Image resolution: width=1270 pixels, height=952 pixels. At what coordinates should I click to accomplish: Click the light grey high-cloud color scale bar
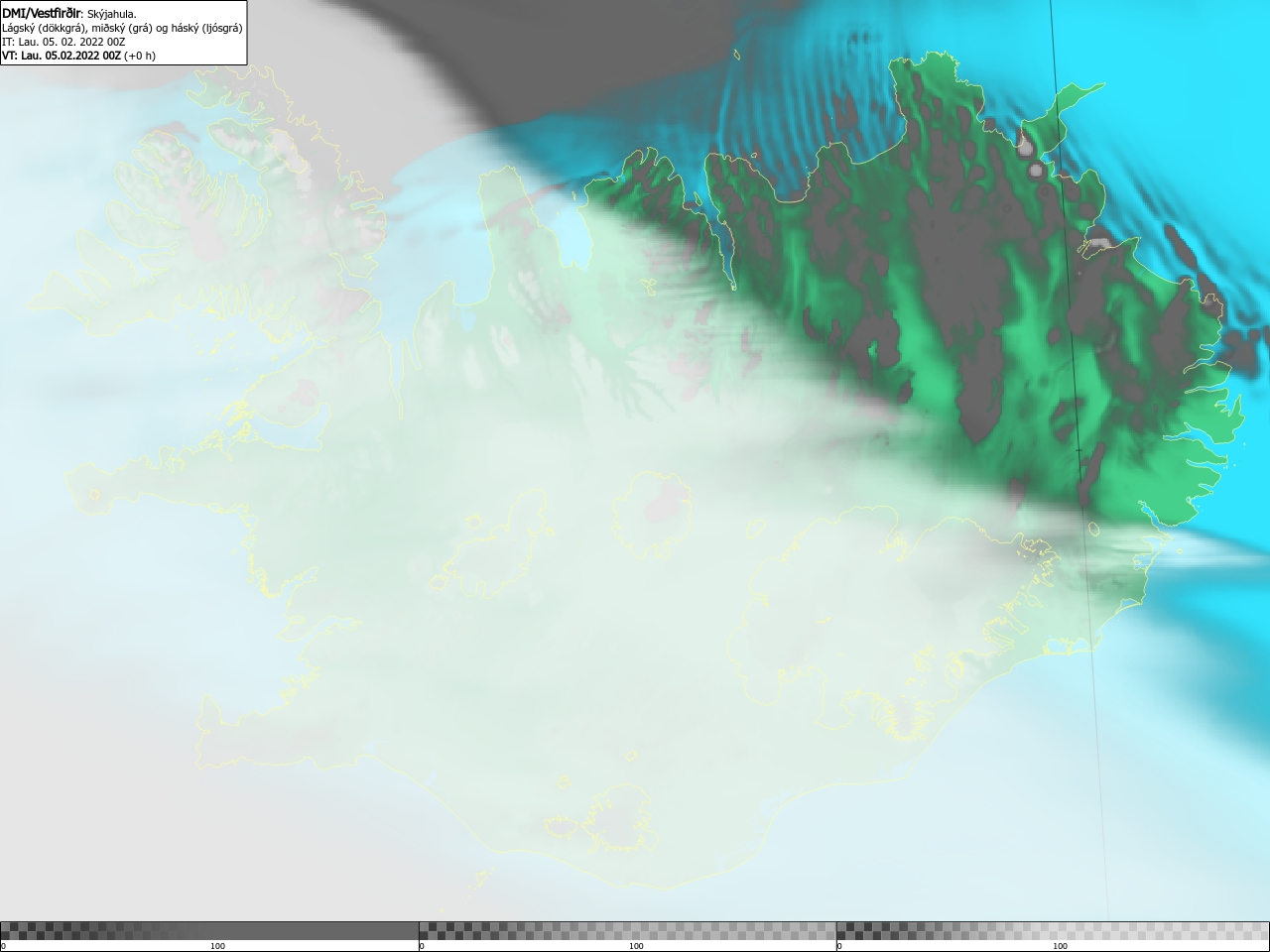[1053, 931]
